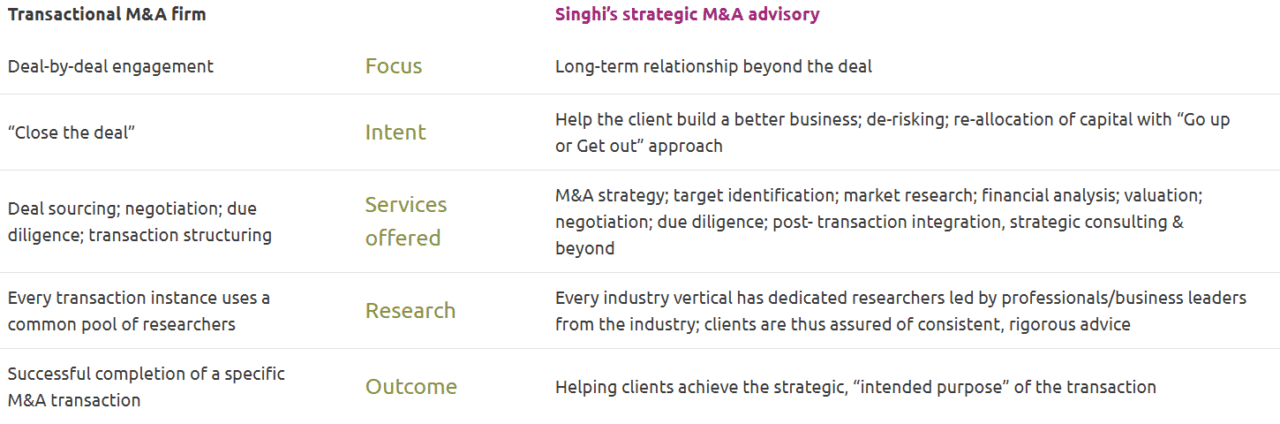Click 'Deal-by-deal engagement' text
This screenshot has width=1280, height=424.
[x=110, y=67]
